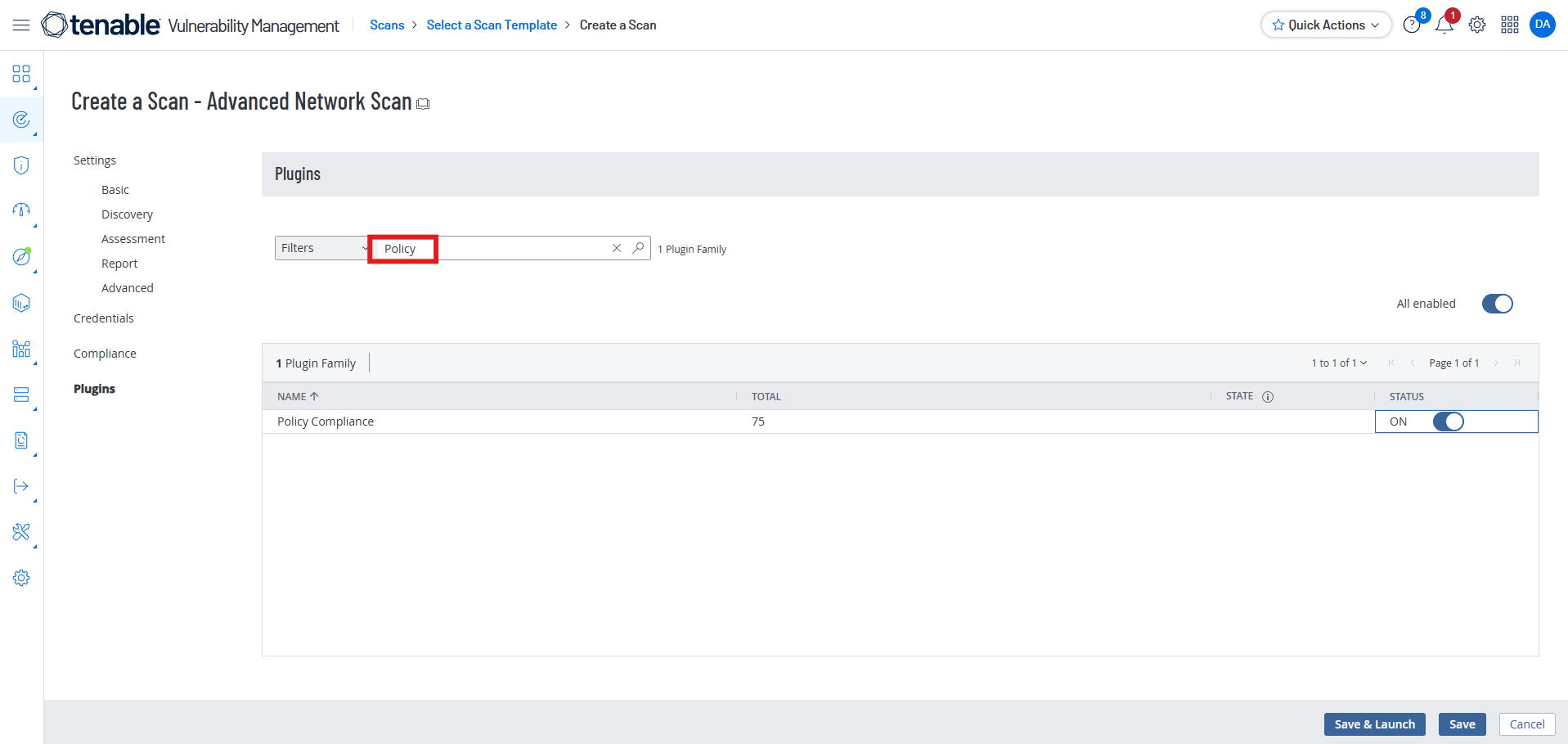Open the hamburger navigation menu

click(21, 25)
